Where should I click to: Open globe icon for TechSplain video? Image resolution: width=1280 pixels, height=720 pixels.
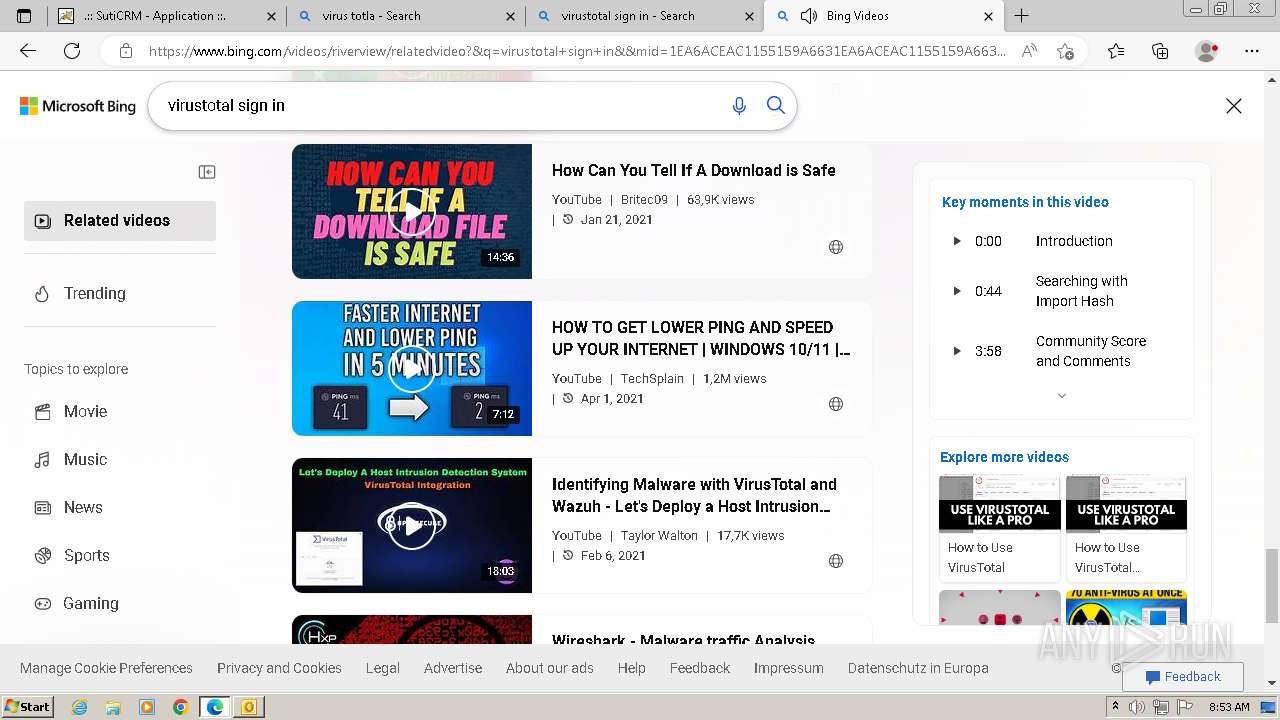point(836,404)
